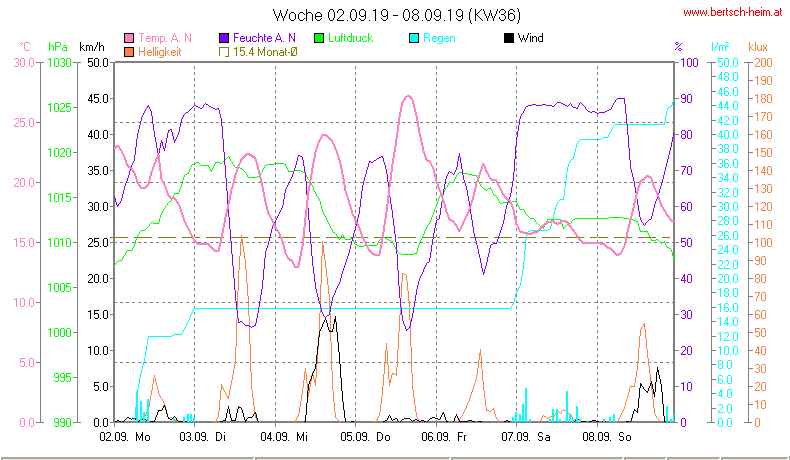Viewport: 790px width, 460px height.
Task: Click the 160 klux axis value
Action: pyautogui.click(x=763, y=135)
